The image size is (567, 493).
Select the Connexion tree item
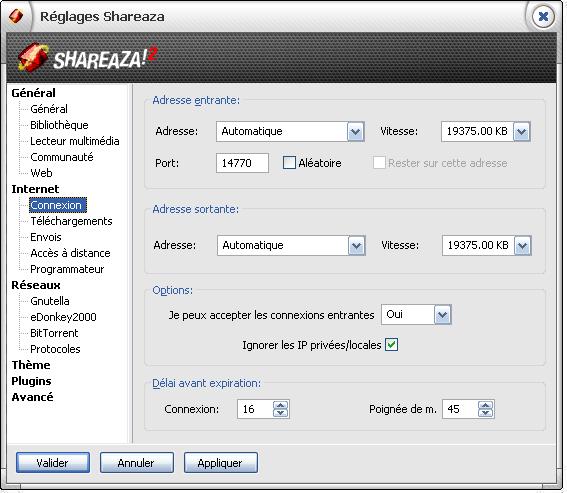coord(58,205)
